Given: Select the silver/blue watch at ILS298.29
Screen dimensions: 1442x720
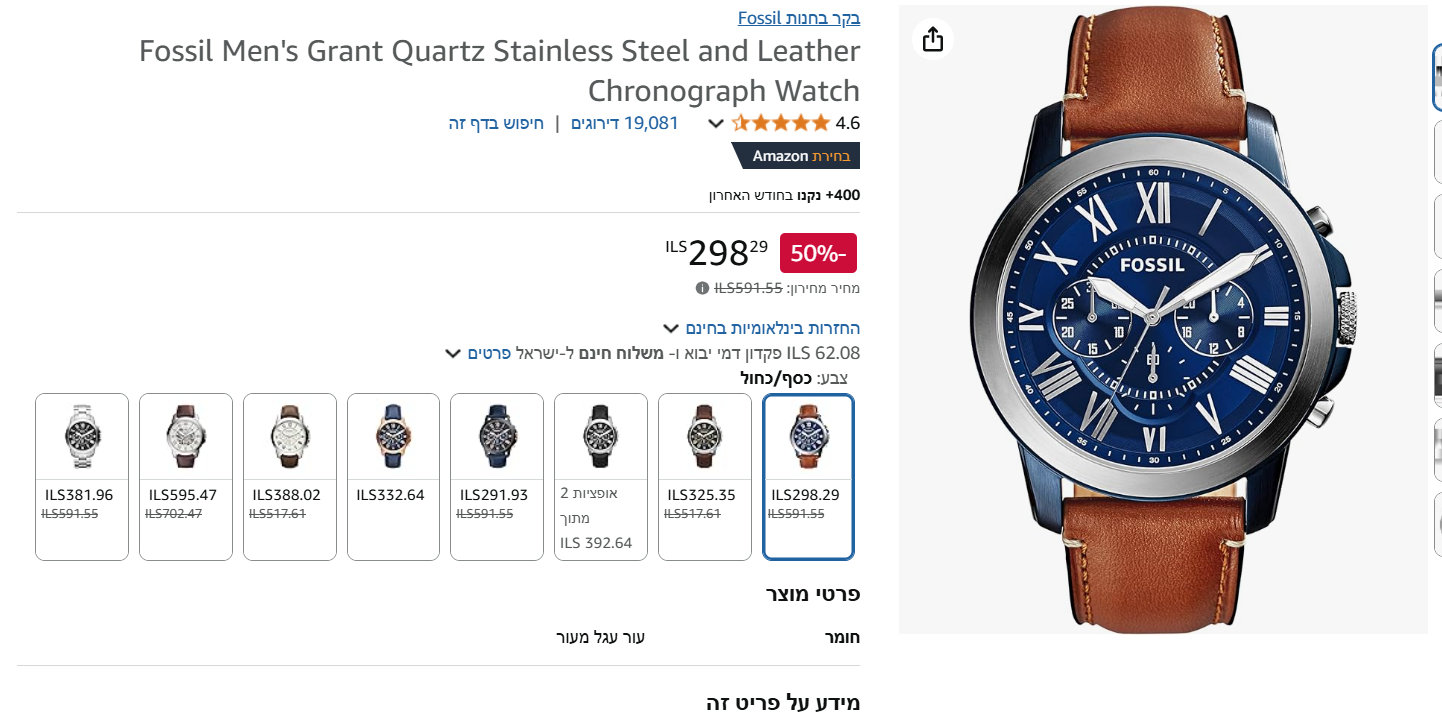Looking at the screenshot, I should point(808,476).
